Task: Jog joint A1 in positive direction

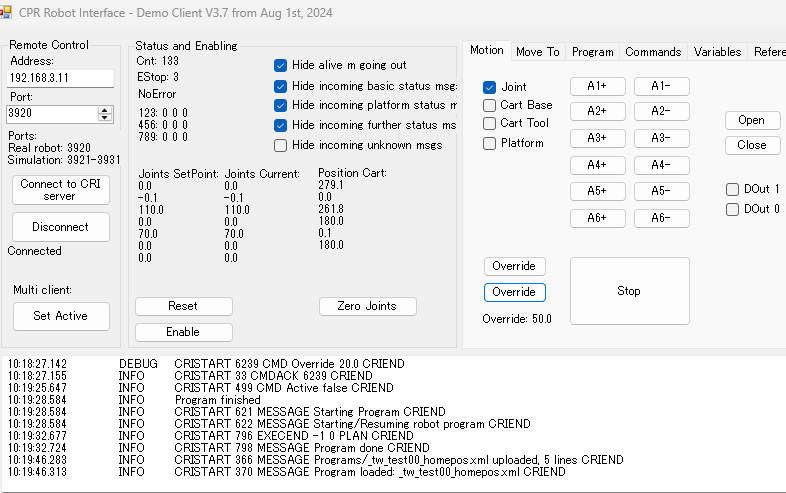Action: point(597,86)
